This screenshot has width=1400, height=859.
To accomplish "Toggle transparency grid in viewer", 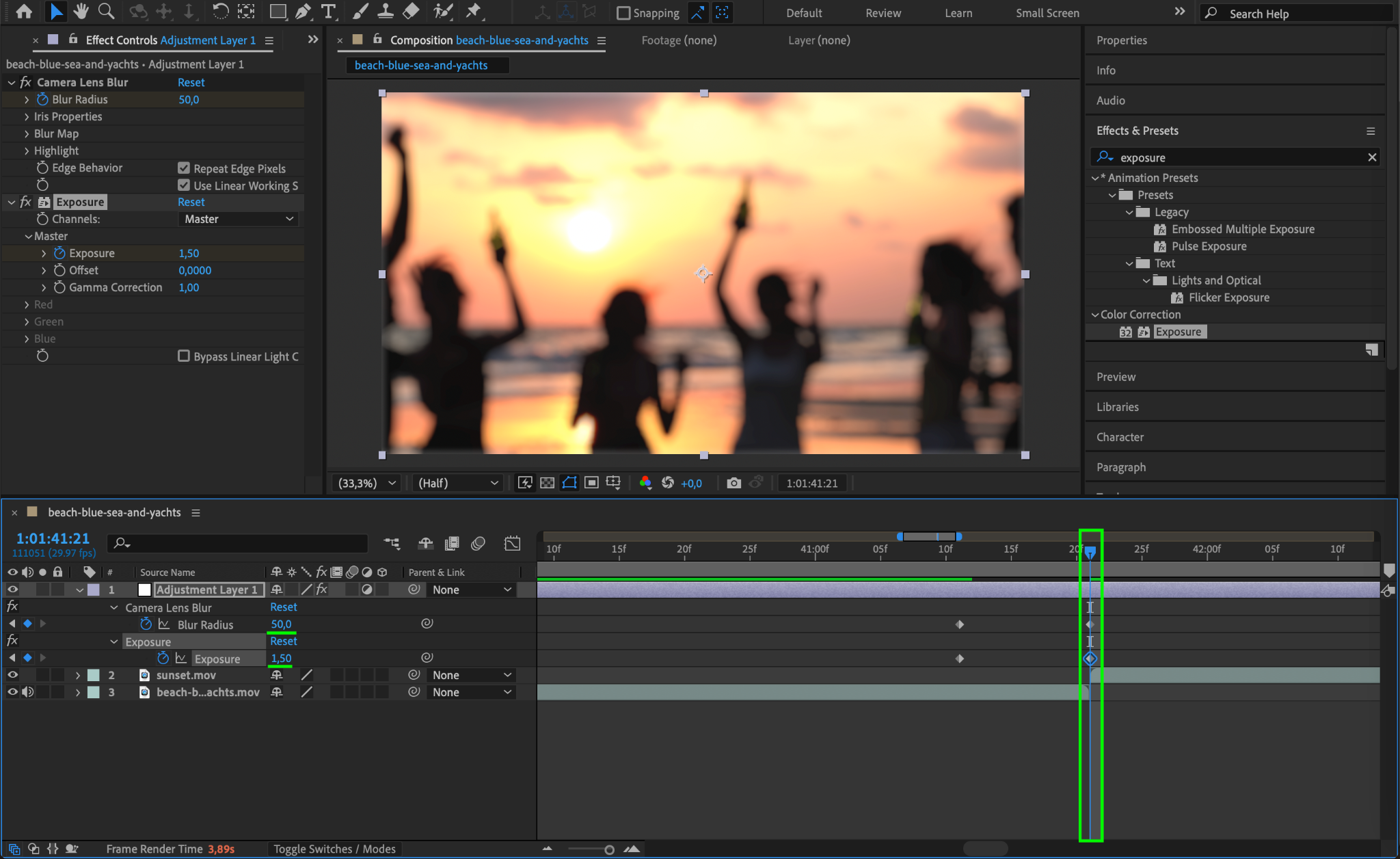I will [x=547, y=483].
